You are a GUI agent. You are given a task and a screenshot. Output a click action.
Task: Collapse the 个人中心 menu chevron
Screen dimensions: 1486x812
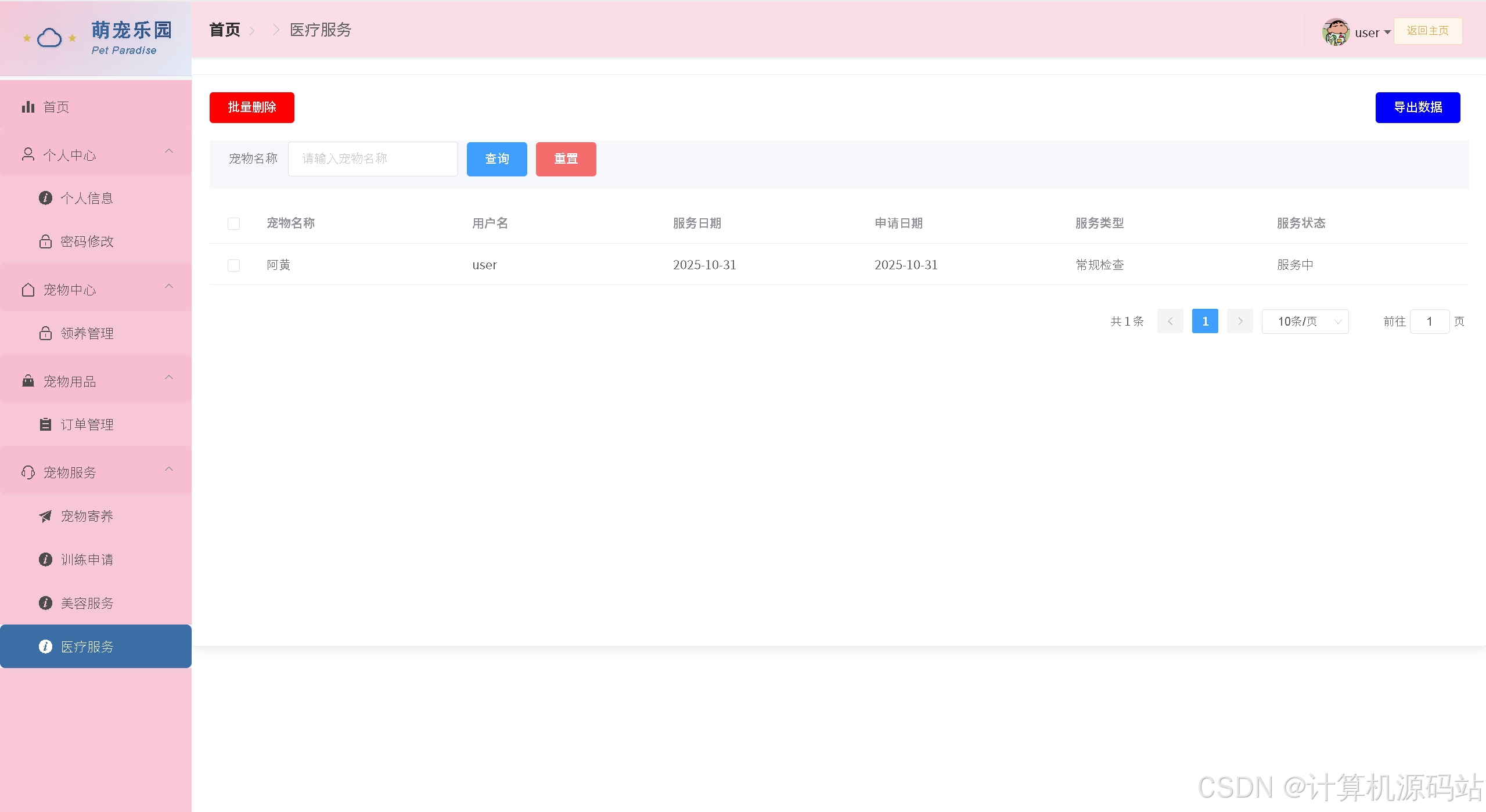[x=169, y=151]
